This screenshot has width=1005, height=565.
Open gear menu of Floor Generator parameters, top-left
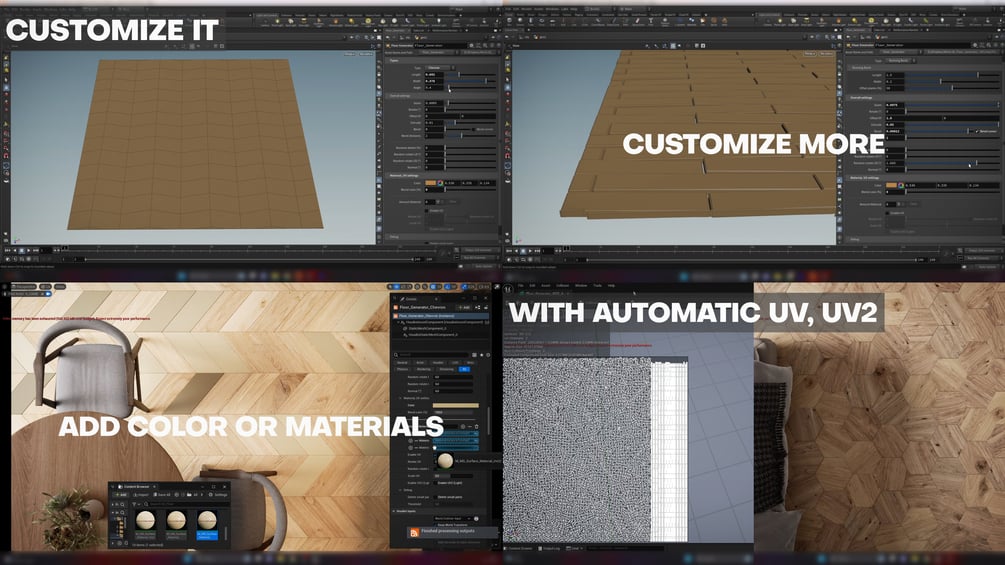[x=471, y=45]
